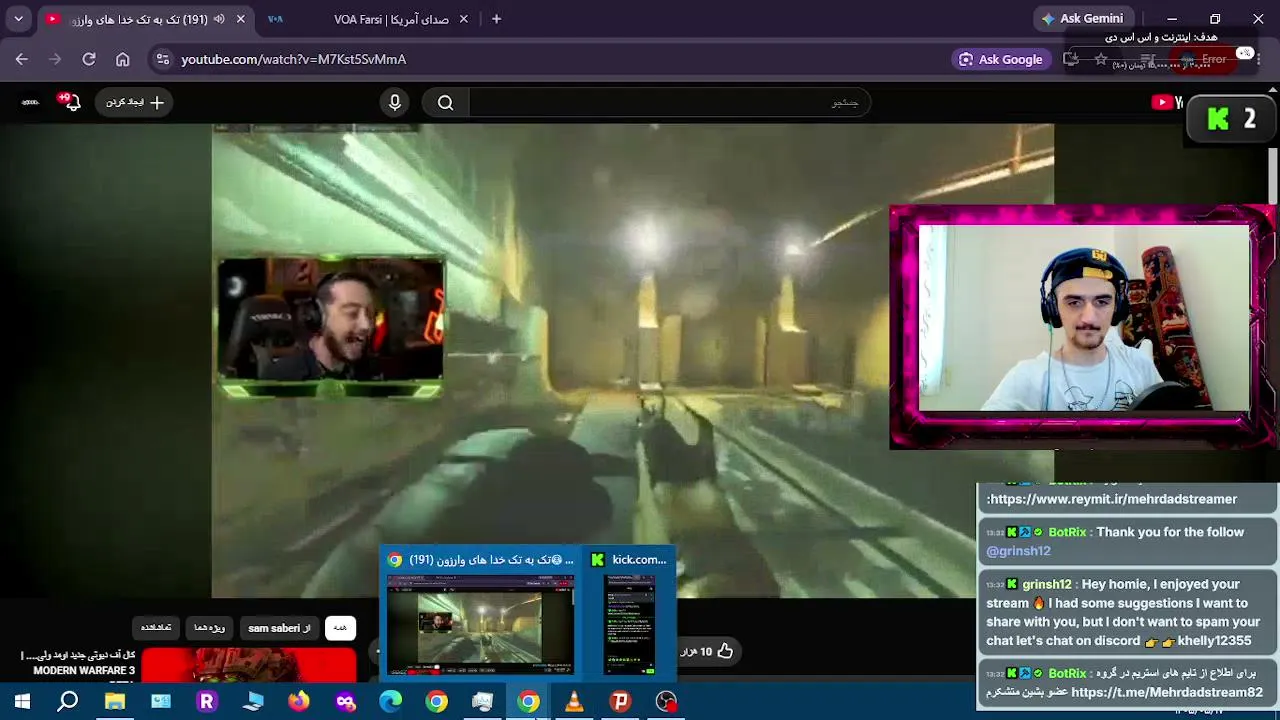Select the 'sam saberi' filter chip
Screen dimensions: 1280x720
tap(279, 628)
